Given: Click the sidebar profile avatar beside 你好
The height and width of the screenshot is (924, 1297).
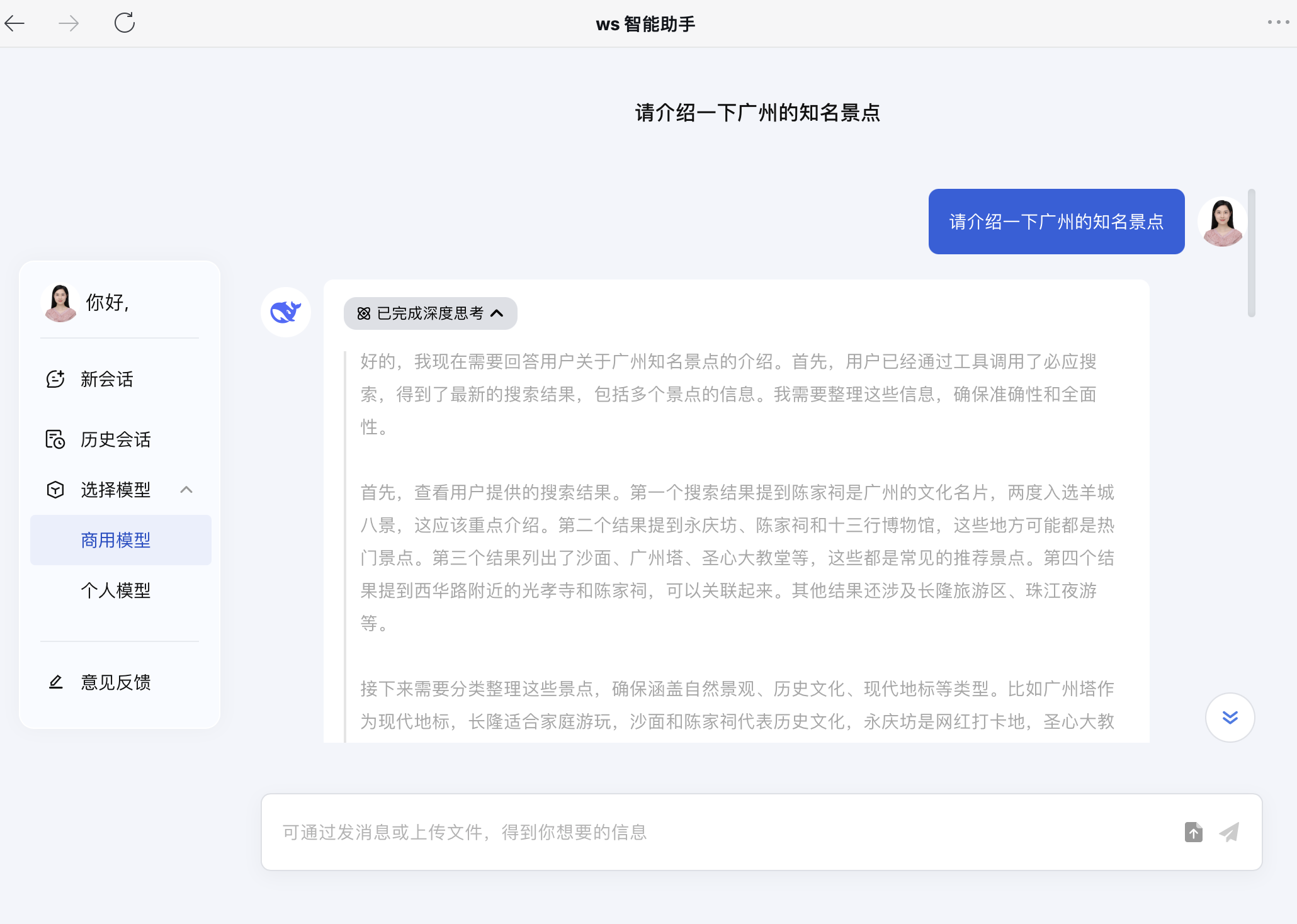Looking at the screenshot, I should coord(60,303).
